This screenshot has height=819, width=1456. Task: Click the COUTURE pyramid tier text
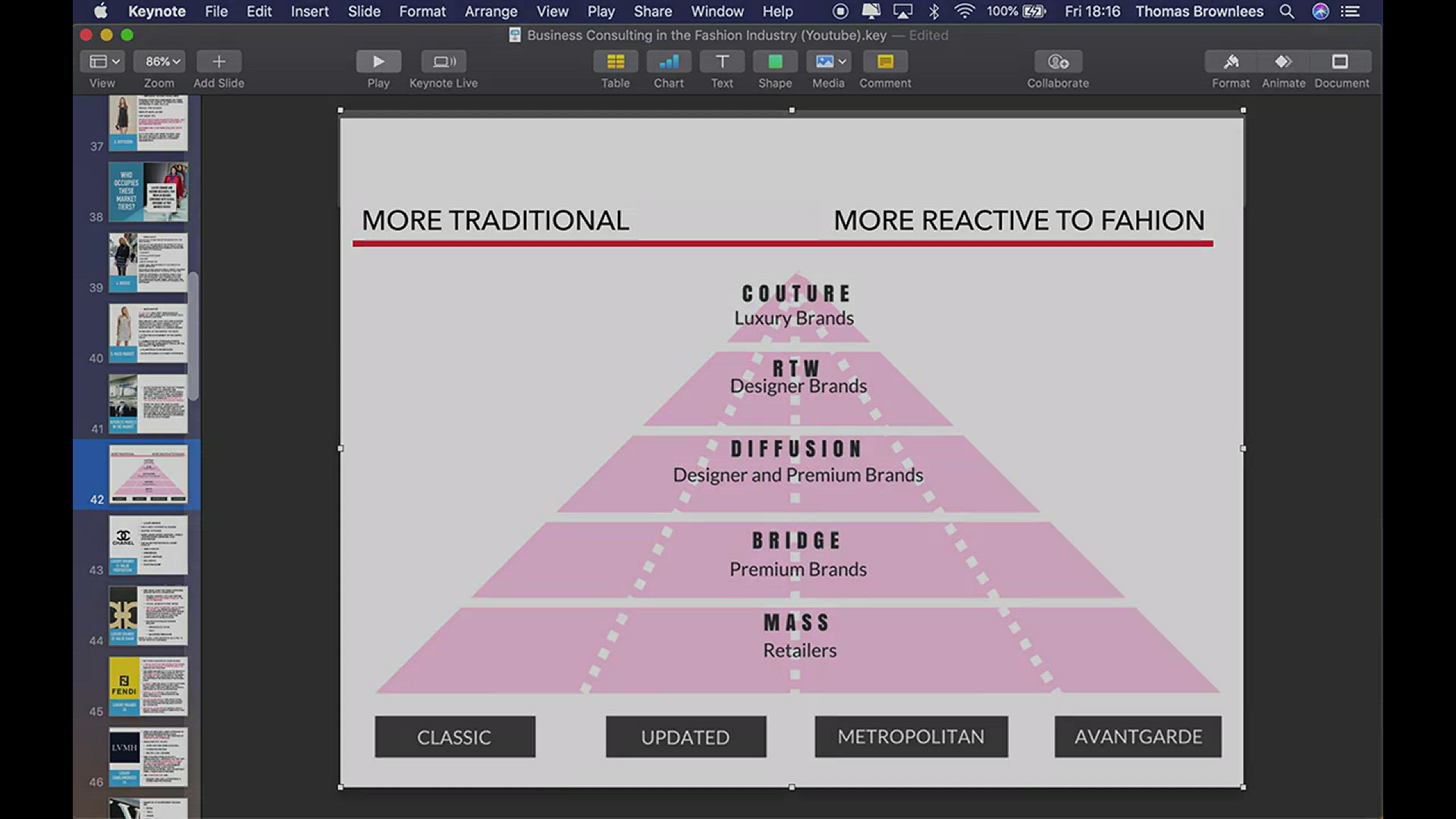tap(796, 293)
